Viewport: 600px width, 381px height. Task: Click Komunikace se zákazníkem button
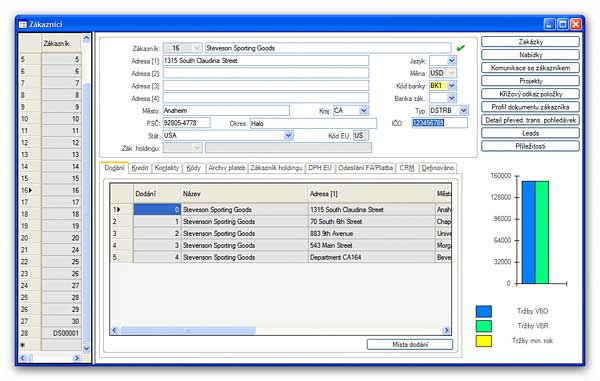[x=530, y=68]
